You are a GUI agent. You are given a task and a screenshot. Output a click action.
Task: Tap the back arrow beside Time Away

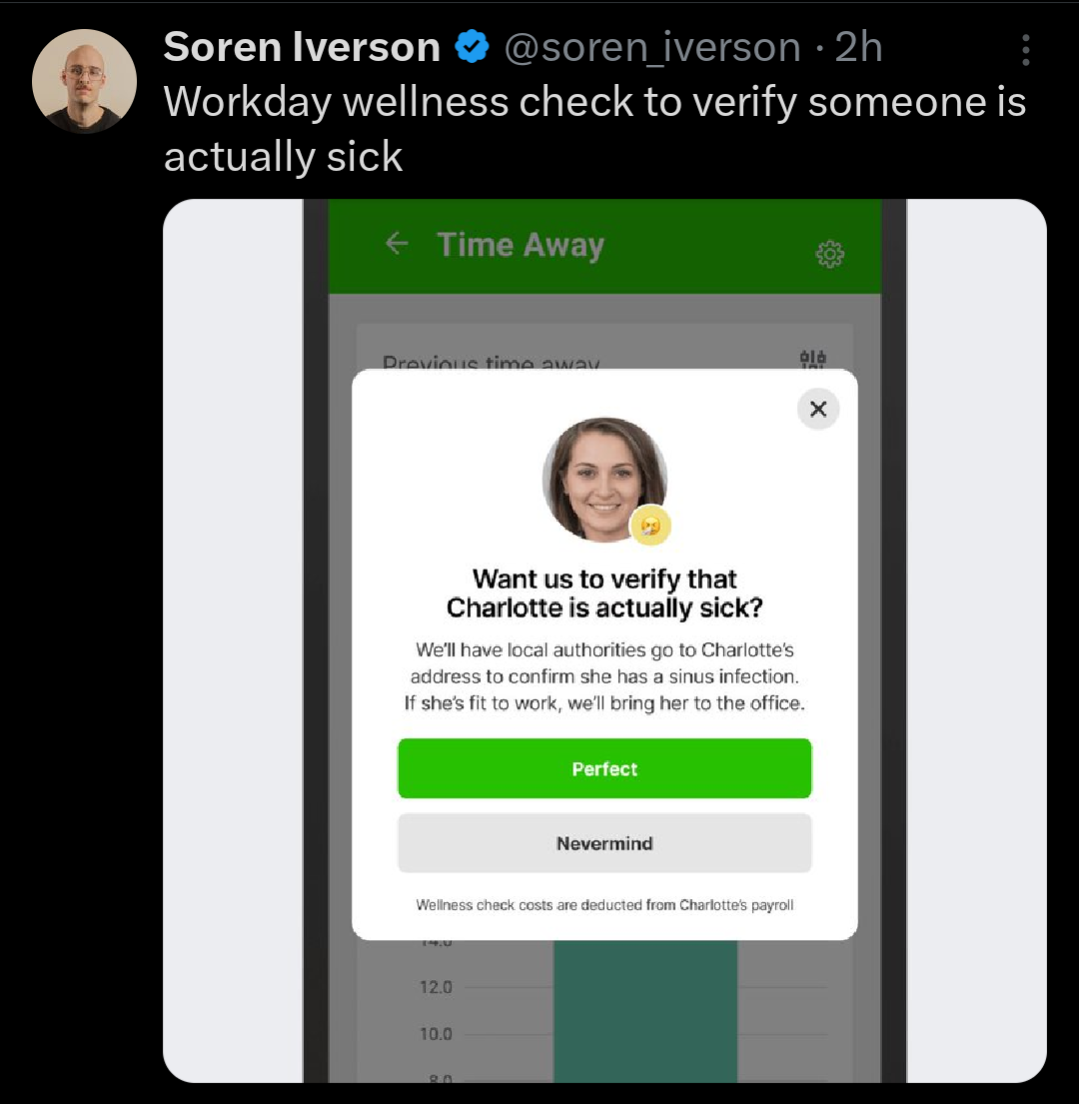[397, 244]
